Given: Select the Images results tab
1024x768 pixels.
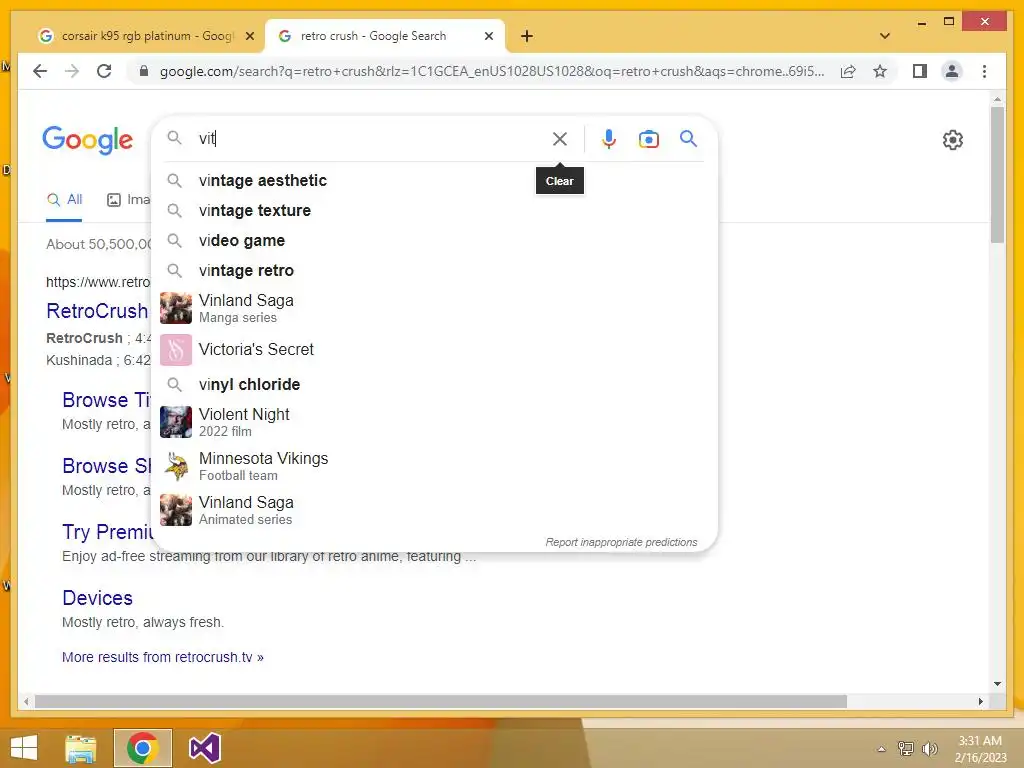Looking at the screenshot, I should pos(129,199).
